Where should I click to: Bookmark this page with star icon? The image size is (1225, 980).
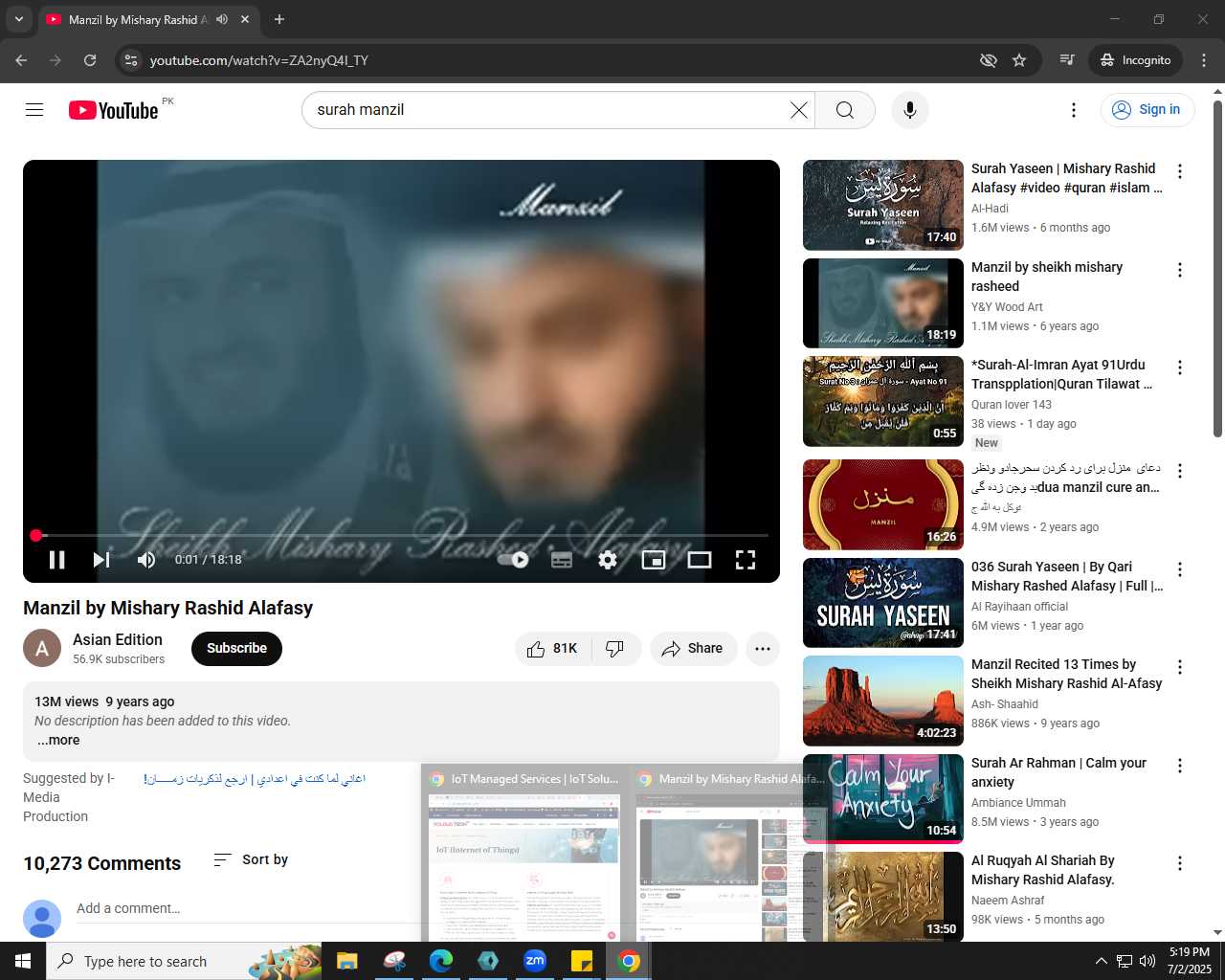(1019, 60)
